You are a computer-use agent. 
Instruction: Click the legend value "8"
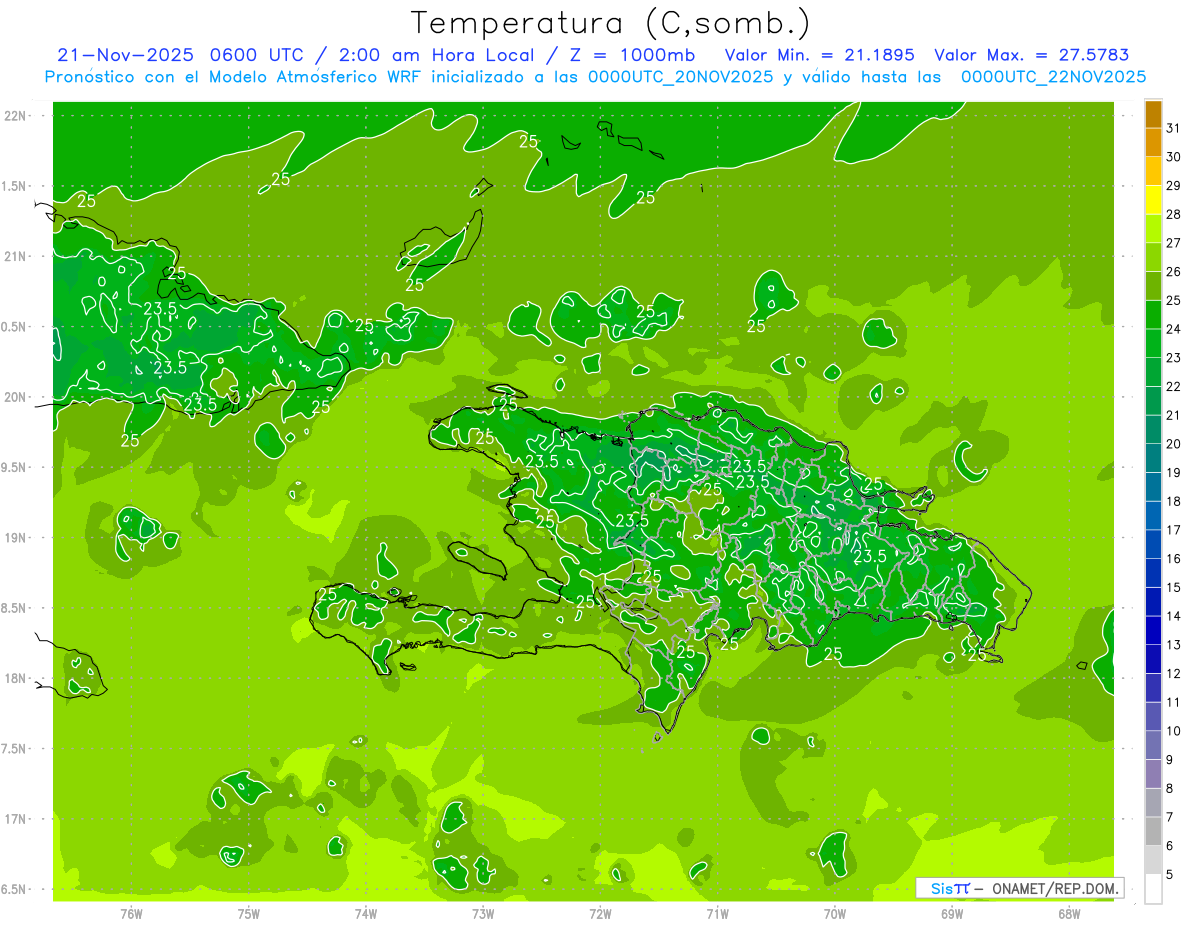tap(1170, 789)
